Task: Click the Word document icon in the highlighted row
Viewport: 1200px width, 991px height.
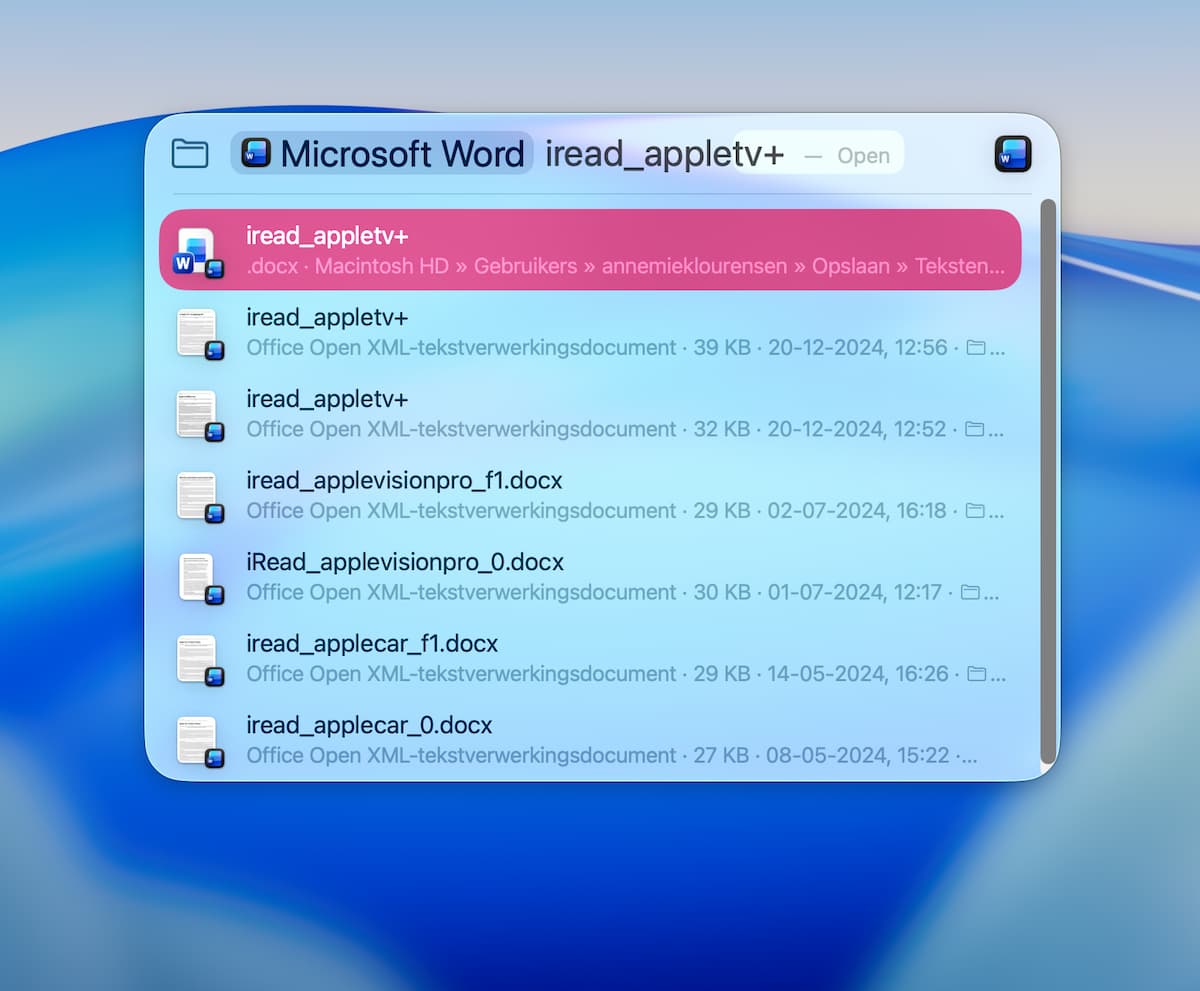Action: pyautogui.click(x=198, y=251)
